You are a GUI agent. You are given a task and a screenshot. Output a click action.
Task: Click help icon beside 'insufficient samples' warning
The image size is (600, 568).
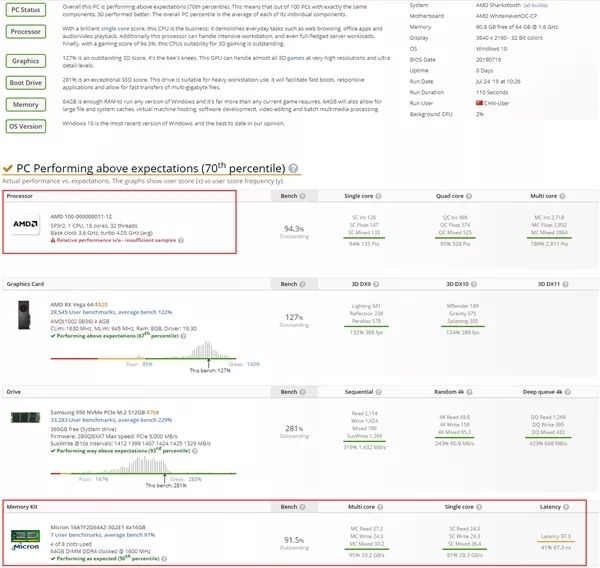pos(181,240)
